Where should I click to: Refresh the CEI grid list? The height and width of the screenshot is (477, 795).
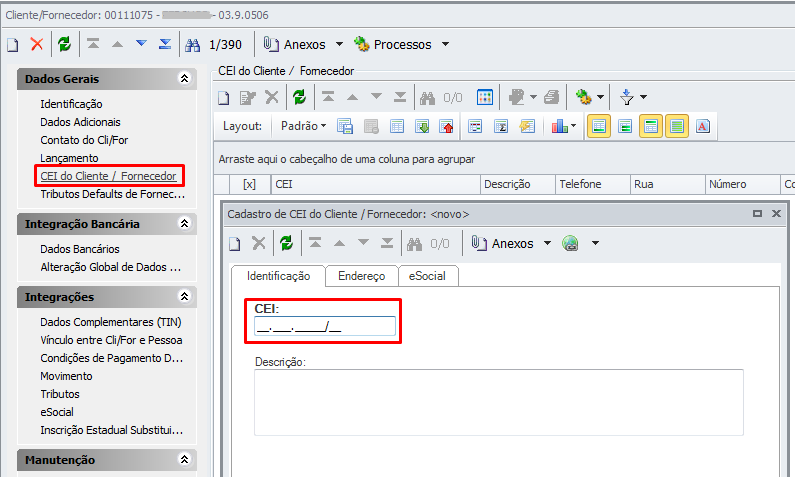(x=300, y=97)
